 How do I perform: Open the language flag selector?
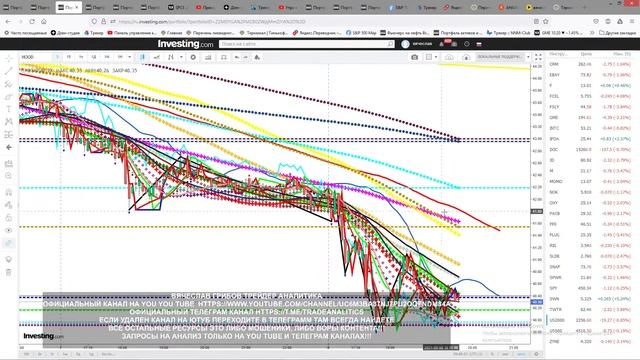coord(479,44)
